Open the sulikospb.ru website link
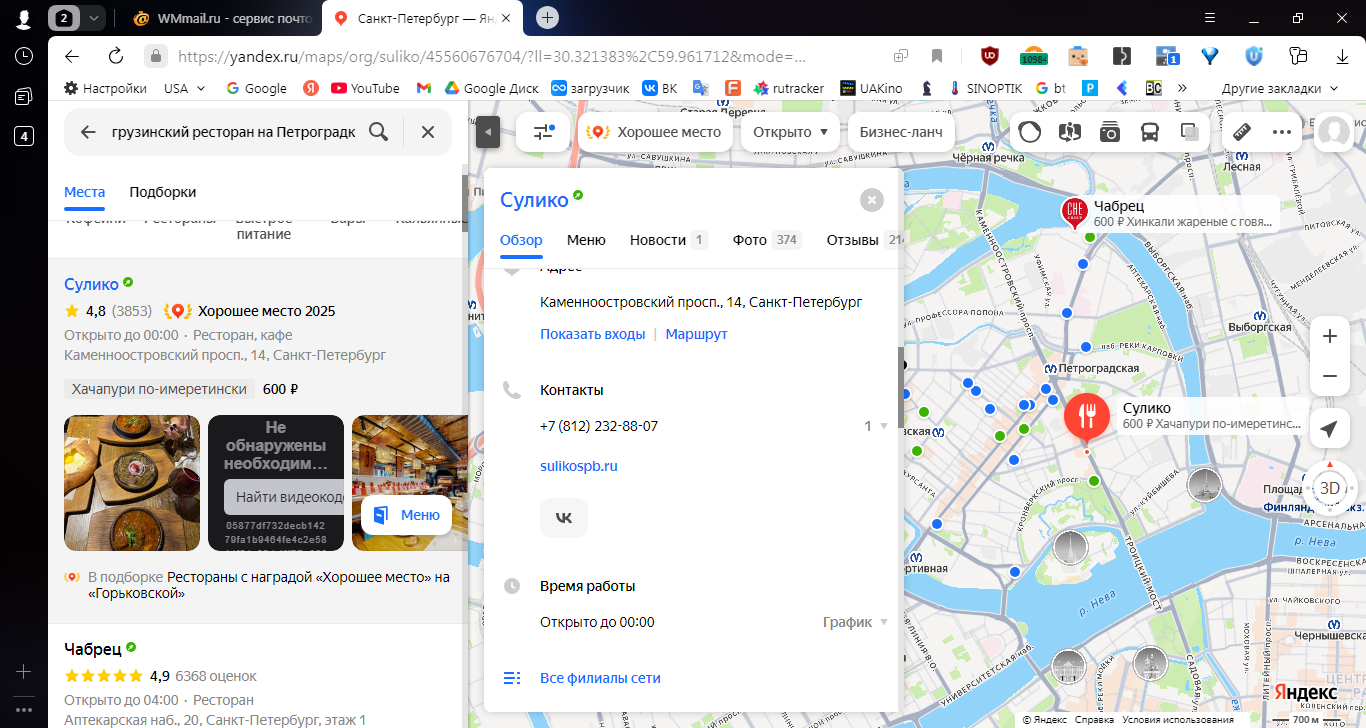The width and height of the screenshot is (1366, 728). [x=579, y=466]
